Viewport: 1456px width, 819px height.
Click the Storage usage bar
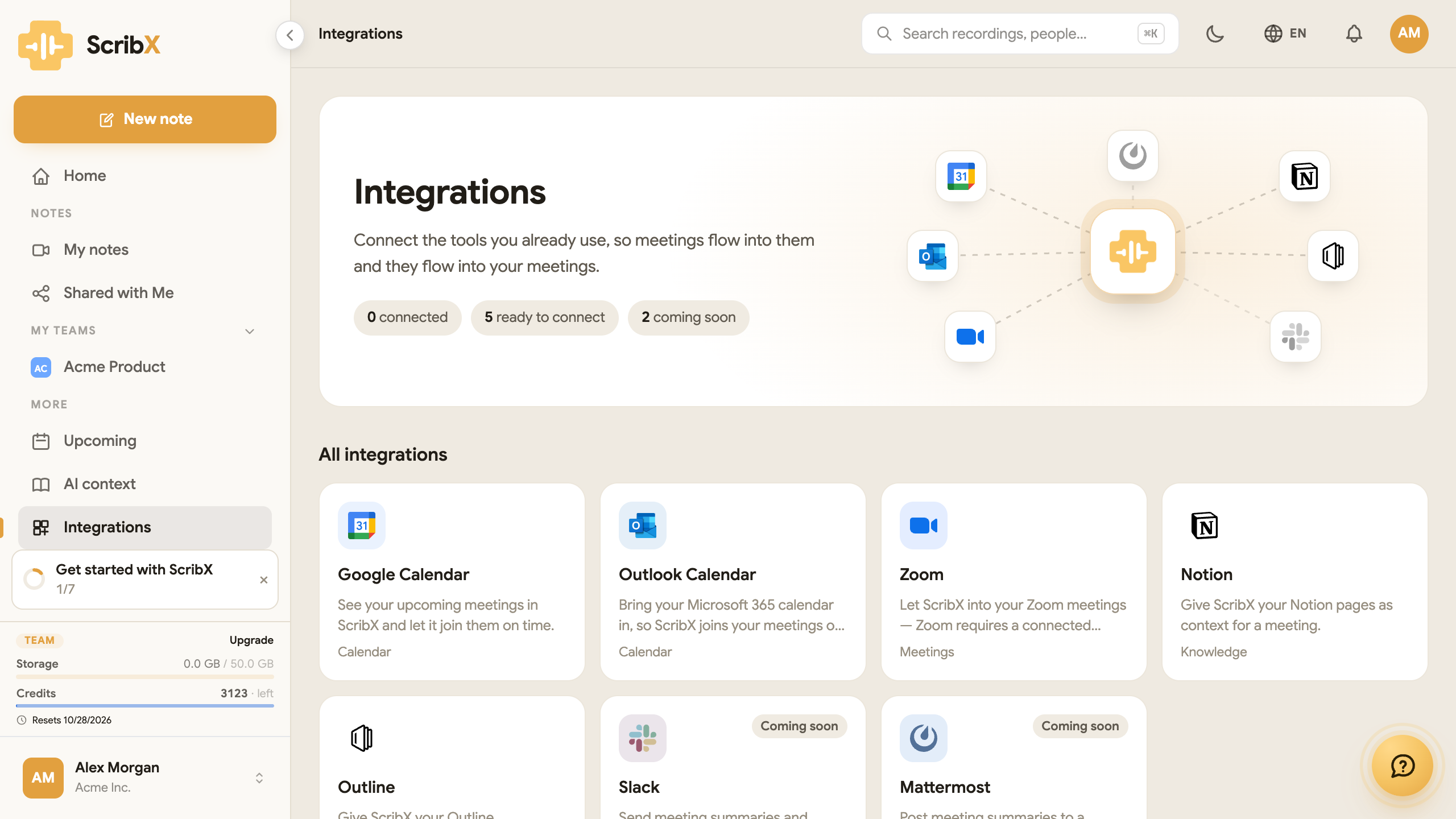(x=145, y=677)
